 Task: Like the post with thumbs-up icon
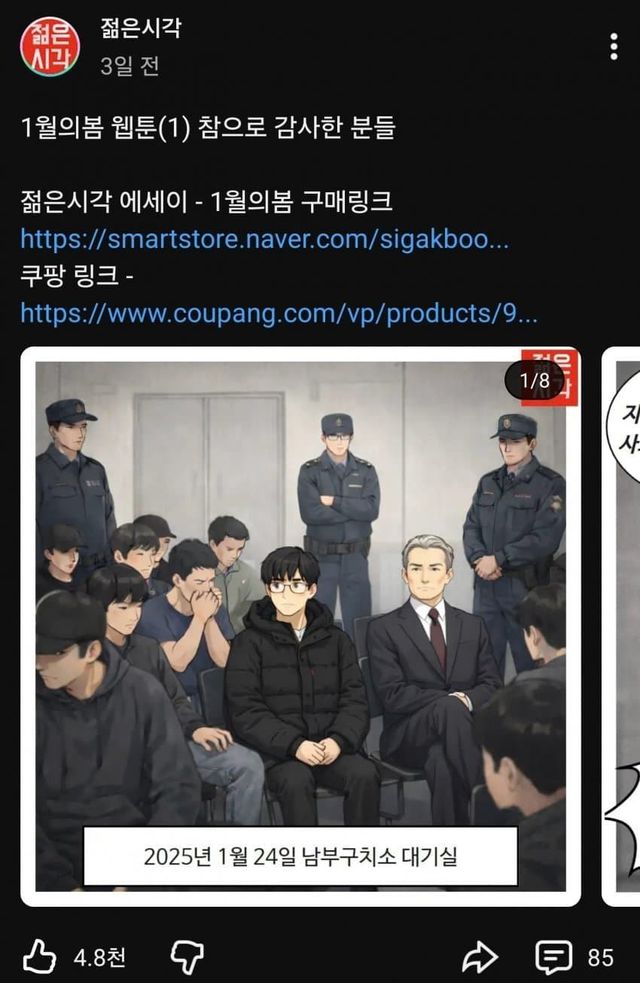[x=39, y=956]
